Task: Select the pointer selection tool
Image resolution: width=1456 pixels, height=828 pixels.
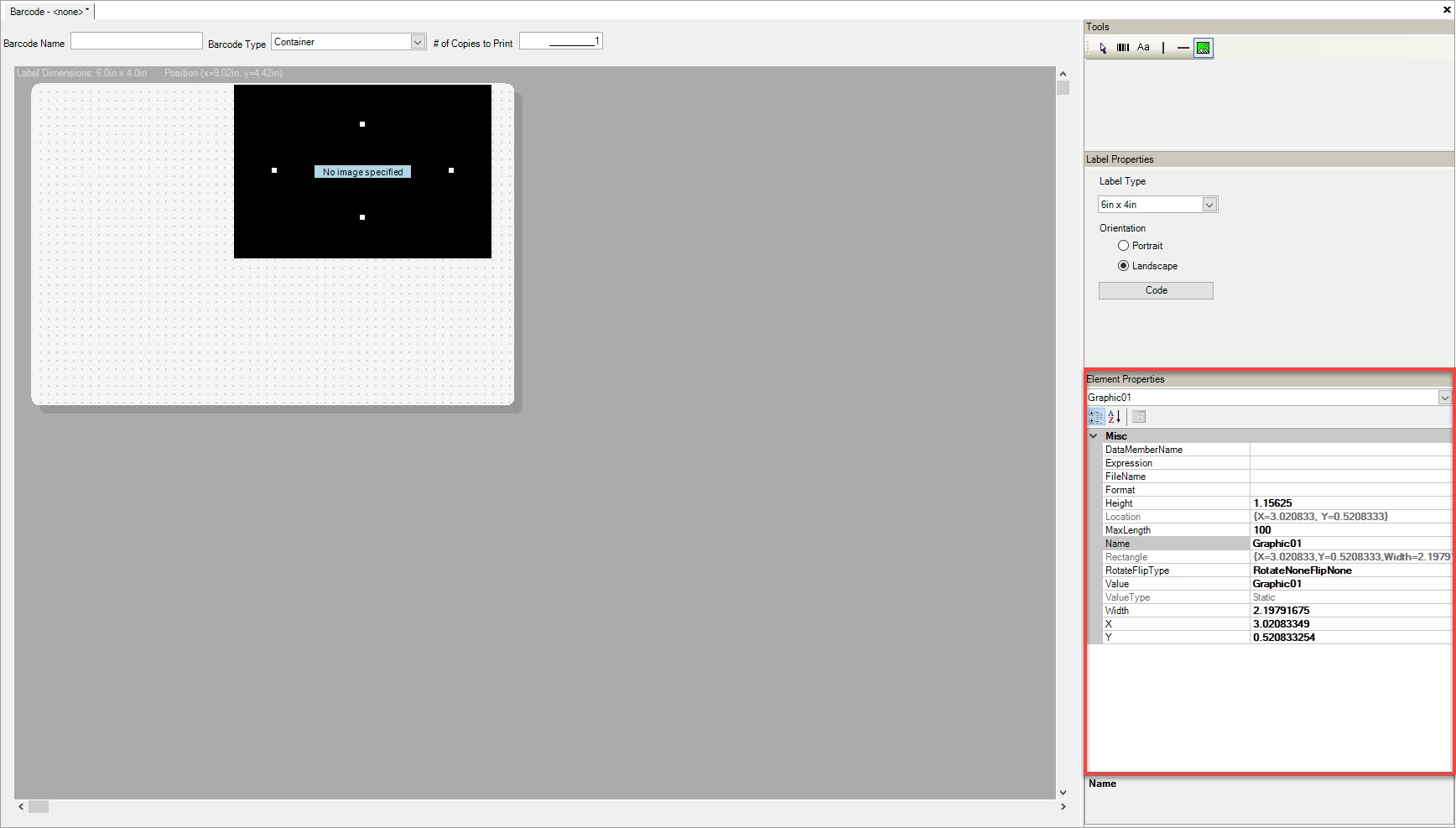Action: pyautogui.click(x=1103, y=48)
